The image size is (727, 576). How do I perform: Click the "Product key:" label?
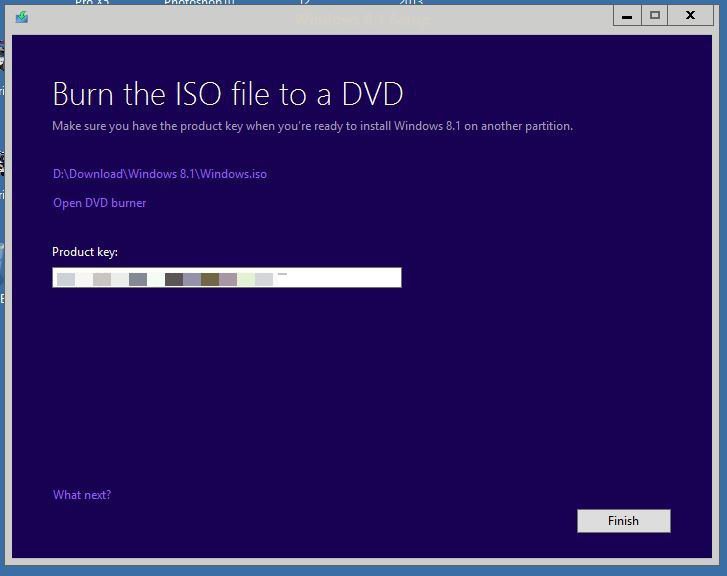(x=85, y=252)
